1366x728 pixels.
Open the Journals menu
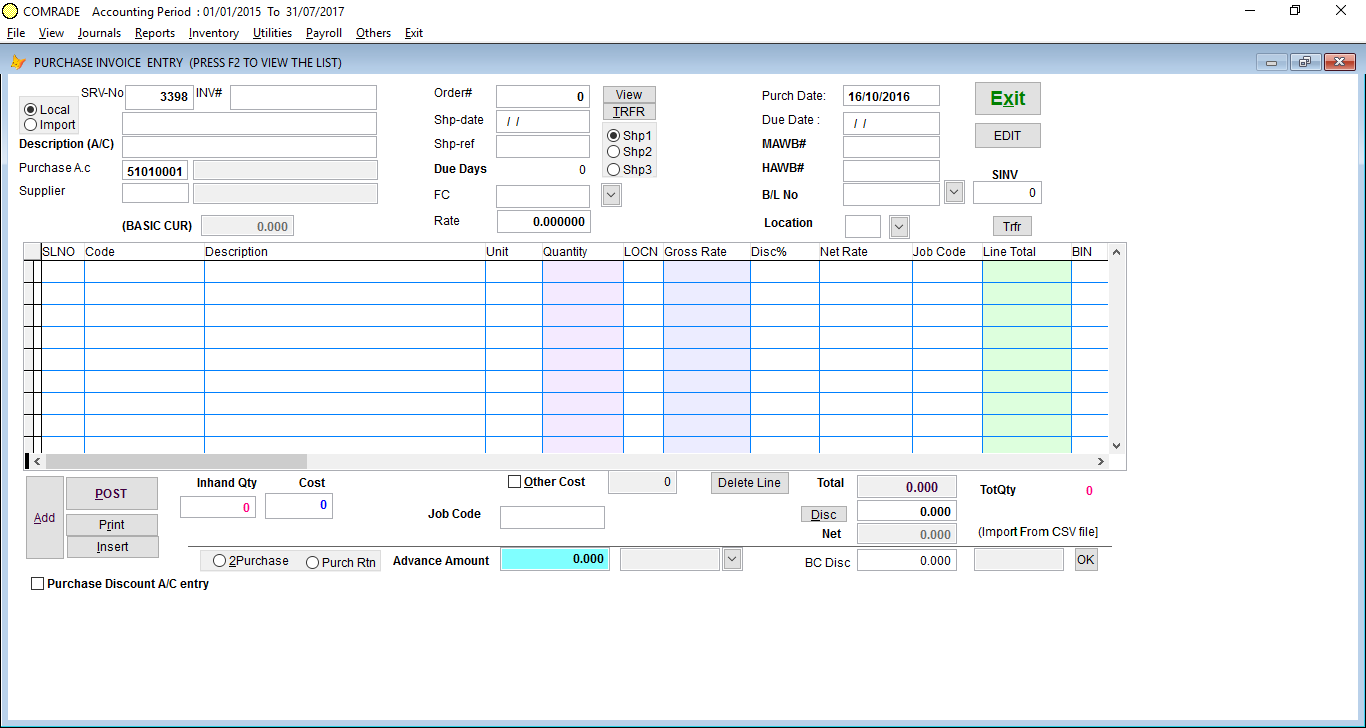point(98,33)
